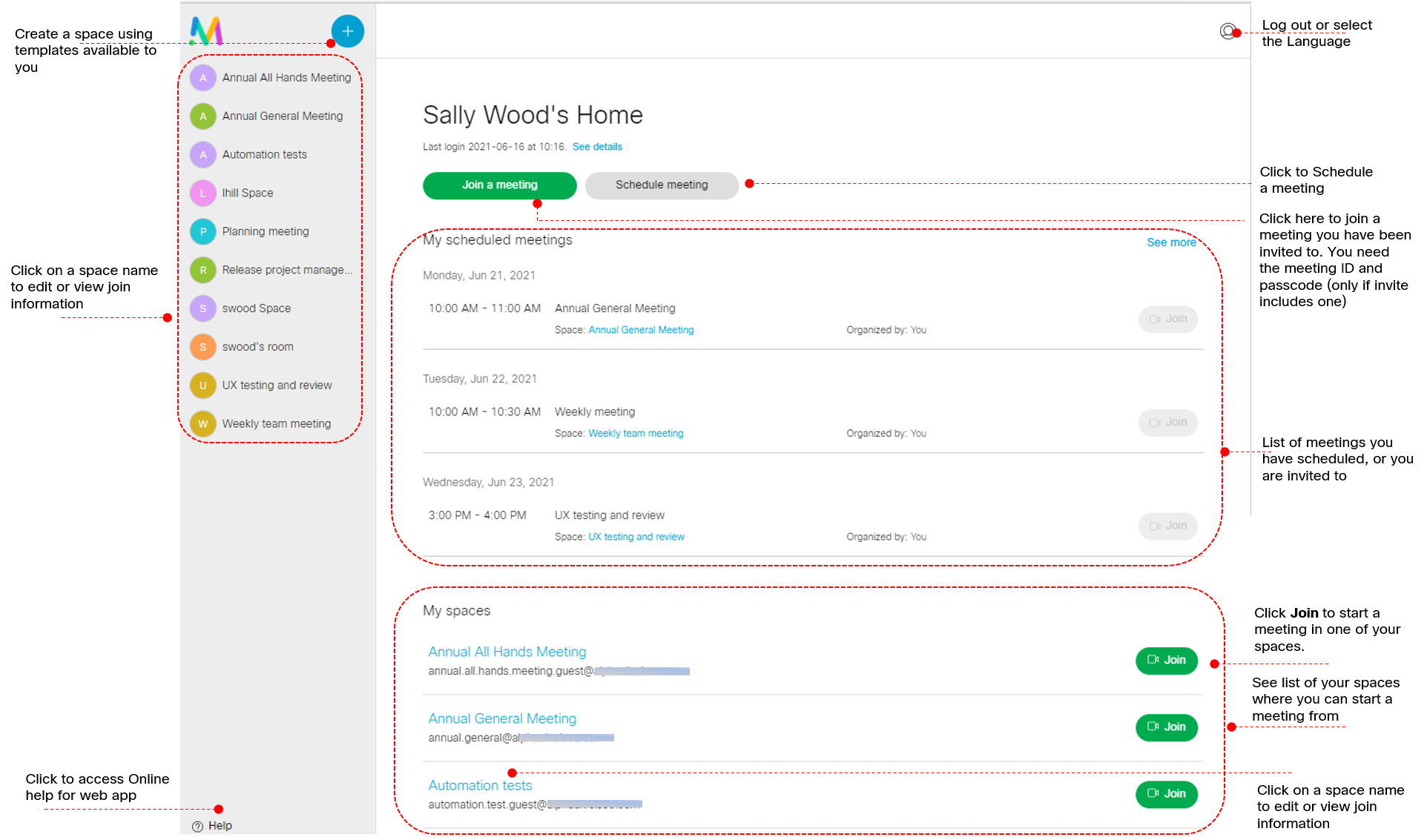This screenshot has width=1427, height=840.
Task: Select UX testing and review in sidebar
Action: click(x=277, y=385)
